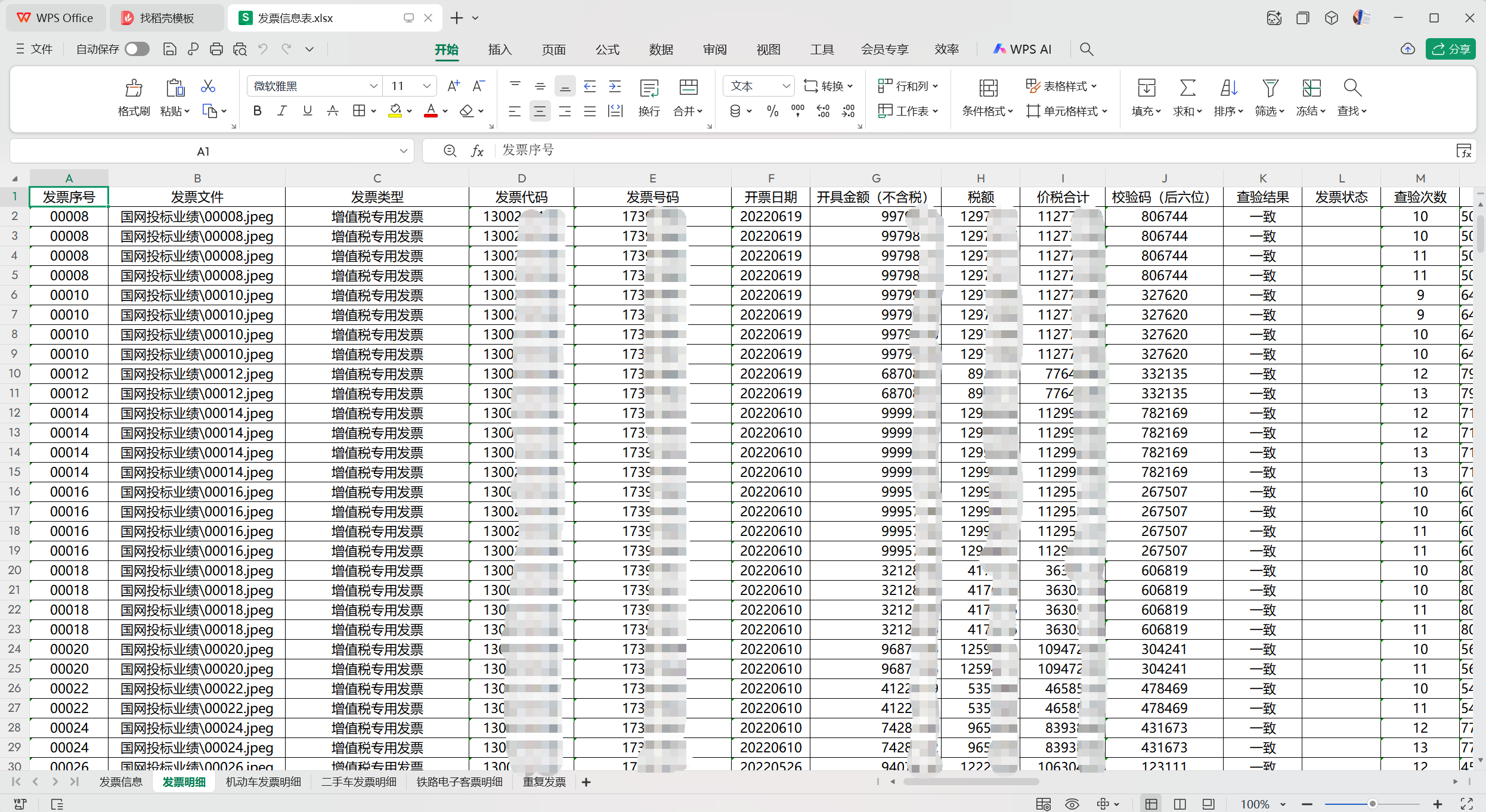Click the Increase font size icon
This screenshot has height=812, width=1486.
pyautogui.click(x=453, y=86)
